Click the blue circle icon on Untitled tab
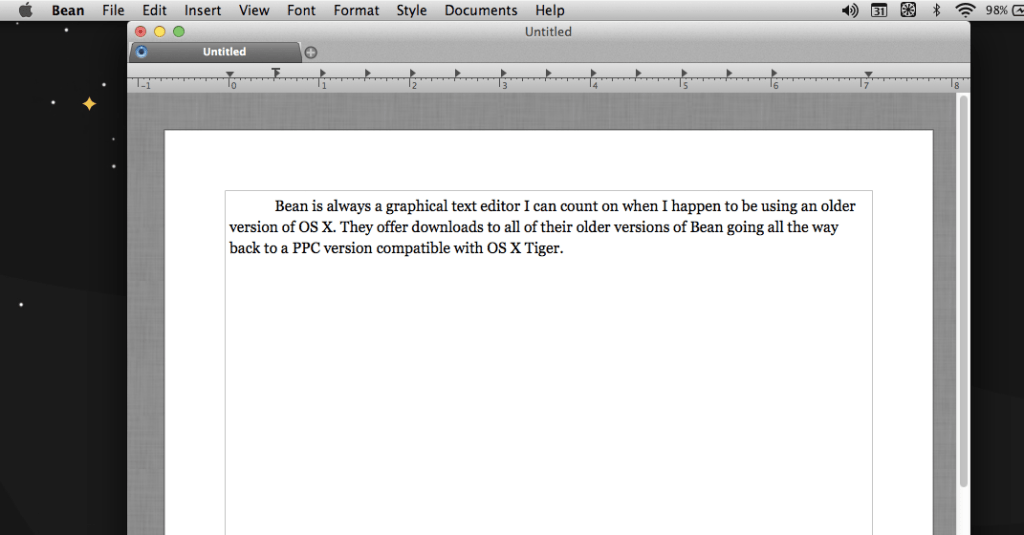The image size is (1024, 535). pyautogui.click(x=141, y=52)
